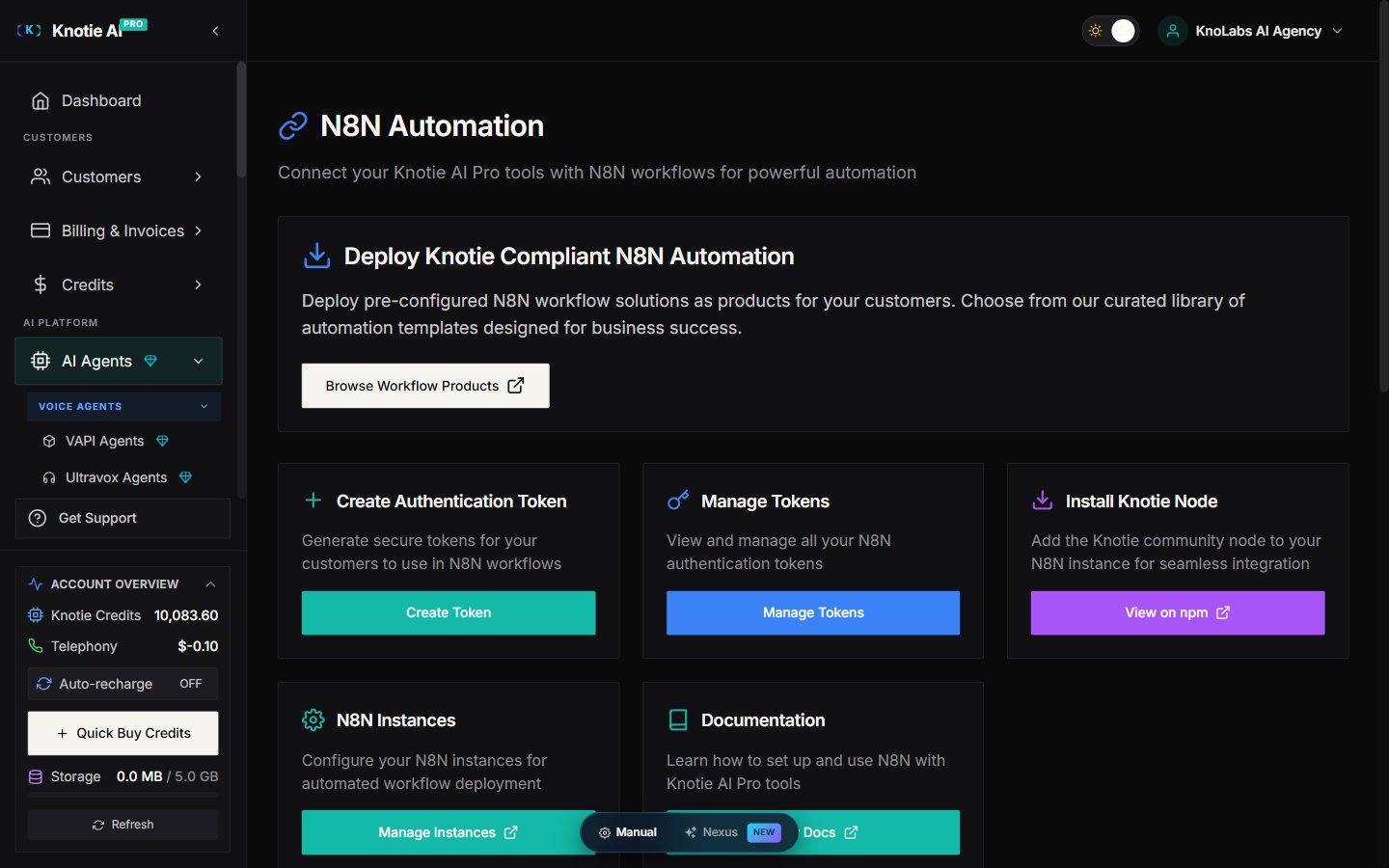This screenshot has height=868, width=1389.
Task: Click the Customers people icon
Action: coord(40,176)
